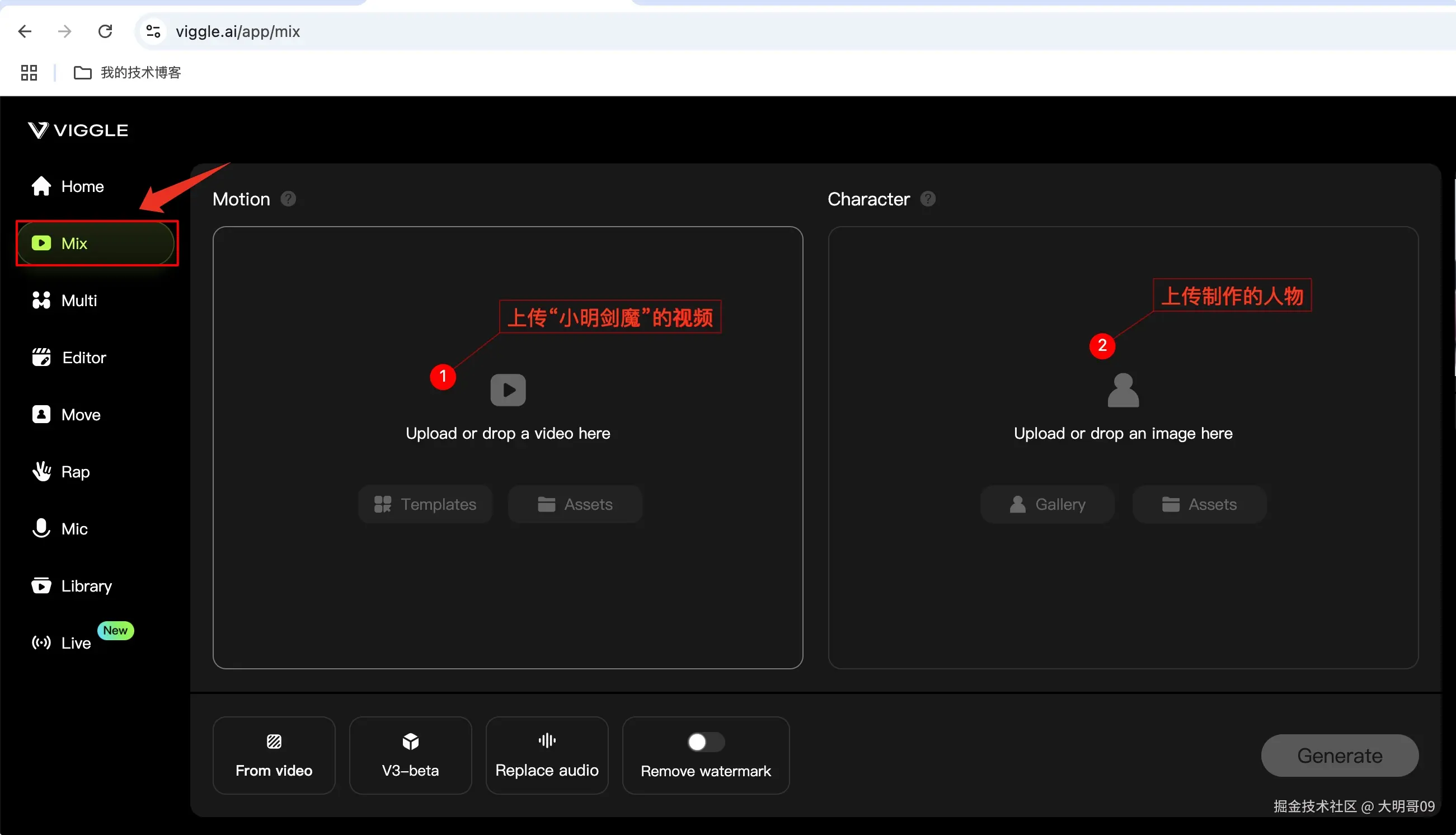Open the browser apps grid icon
The height and width of the screenshot is (835, 1456).
(29, 73)
